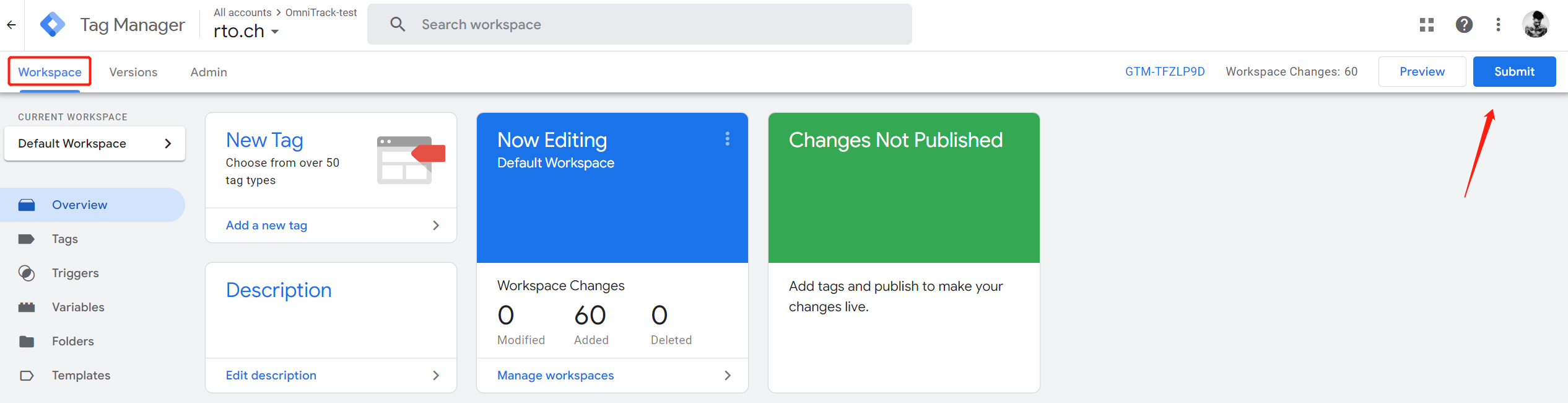
Task: Click the chevron beside Manage workspaces
Action: pyautogui.click(x=728, y=376)
